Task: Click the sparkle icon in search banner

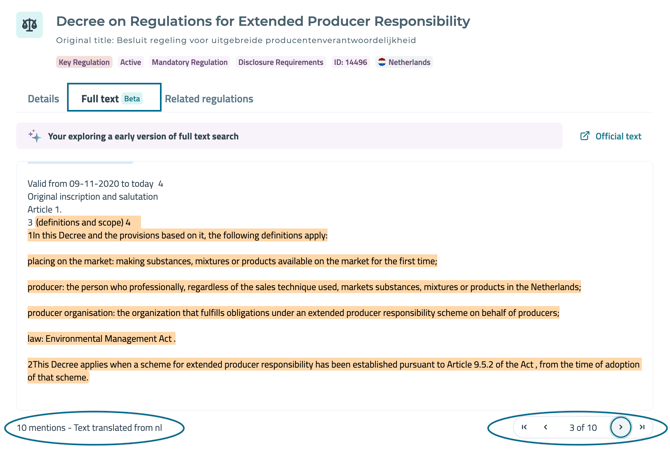Action: tap(34, 136)
